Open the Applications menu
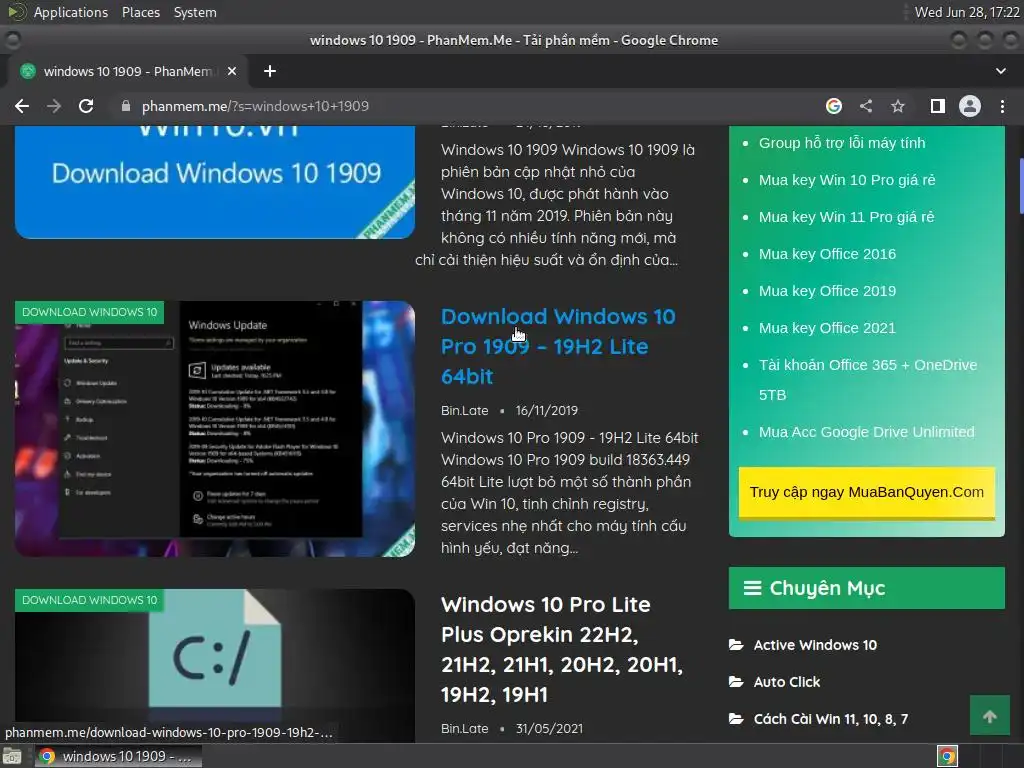Screen dimensions: 1024x768 (x=71, y=12)
